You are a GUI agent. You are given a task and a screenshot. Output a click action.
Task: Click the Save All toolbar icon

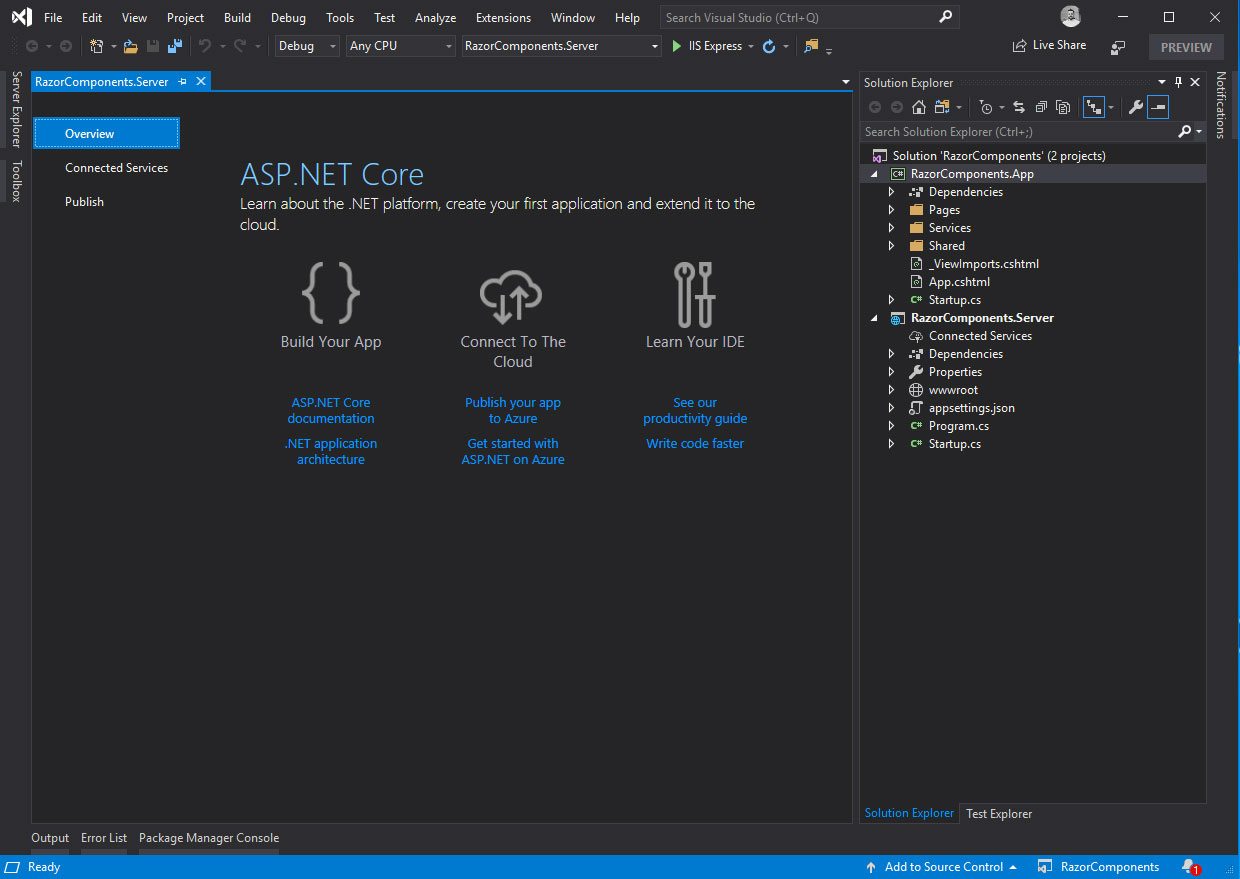point(175,46)
